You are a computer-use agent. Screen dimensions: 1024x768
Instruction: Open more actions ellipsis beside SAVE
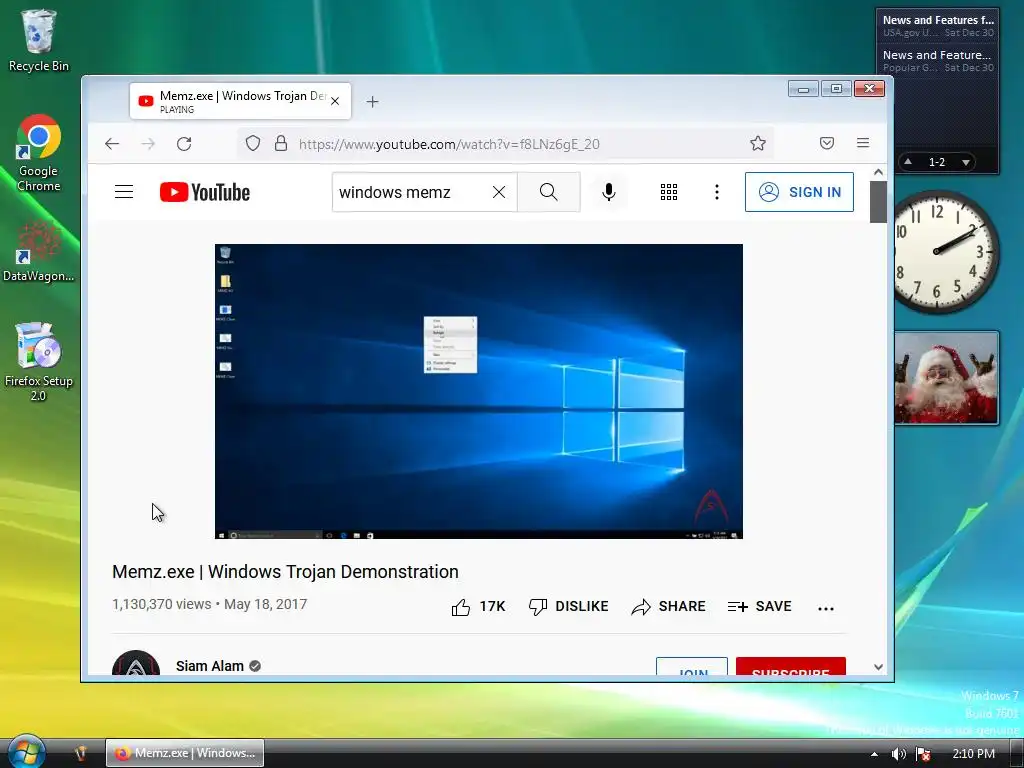(x=826, y=608)
